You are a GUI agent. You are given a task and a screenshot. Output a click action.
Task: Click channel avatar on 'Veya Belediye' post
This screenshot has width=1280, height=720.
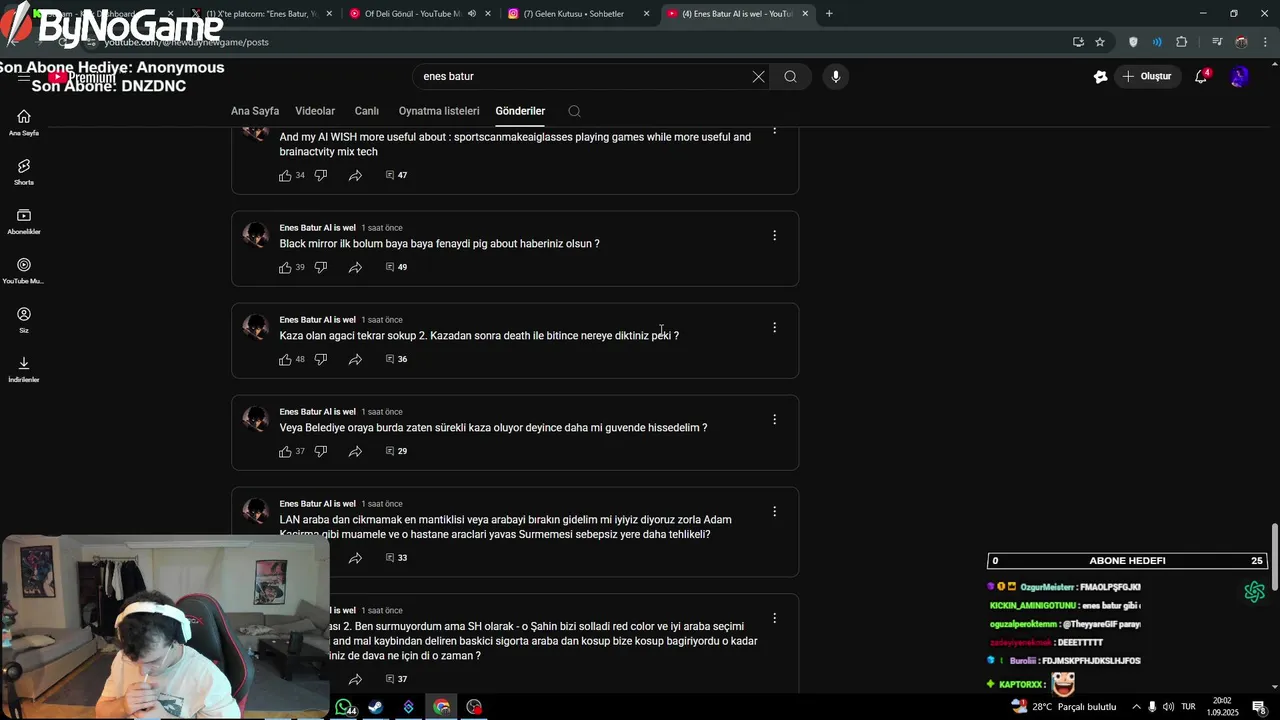click(x=256, y=419)
